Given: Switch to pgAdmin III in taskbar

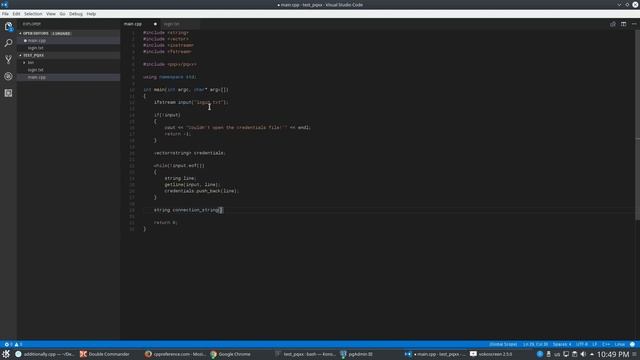Looking at the screenshot, I should (x=356, y=354).
